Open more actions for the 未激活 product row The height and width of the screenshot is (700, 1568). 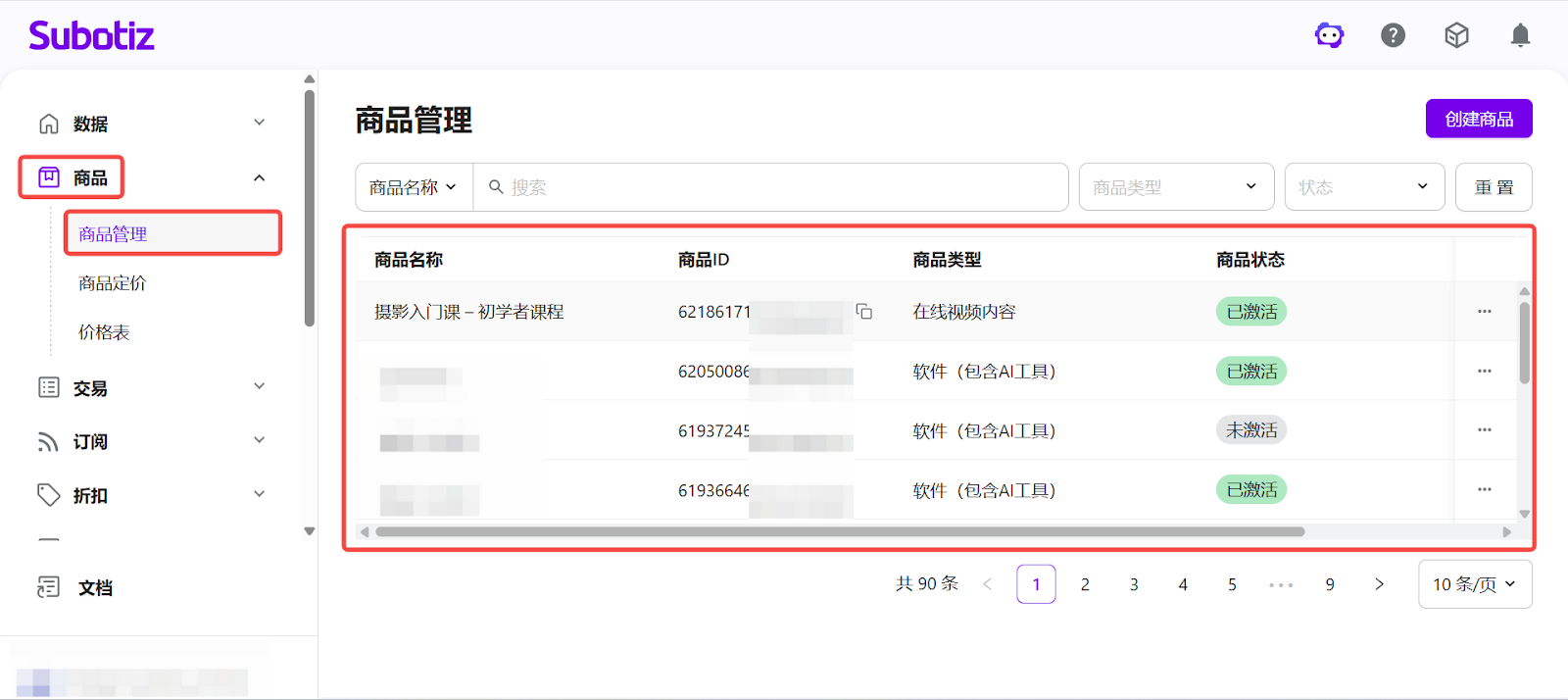point(1484,430)
